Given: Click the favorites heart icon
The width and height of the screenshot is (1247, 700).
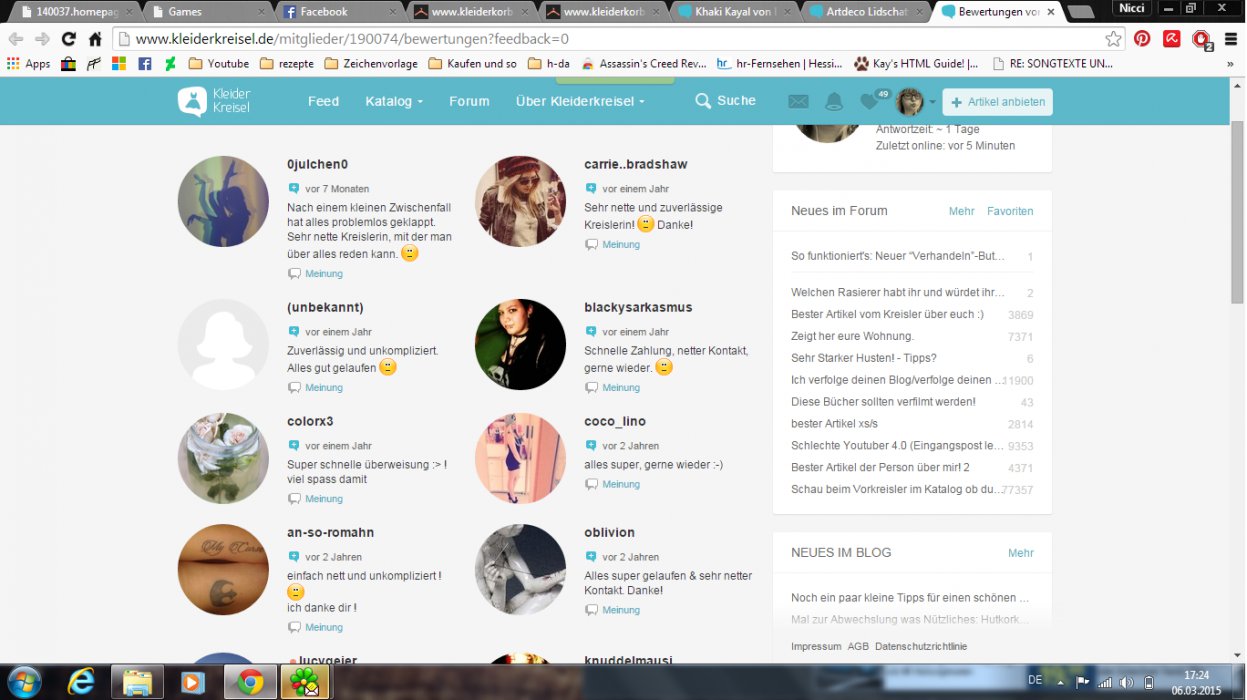Looking at the screenshot, I should [x=870, y=103].
